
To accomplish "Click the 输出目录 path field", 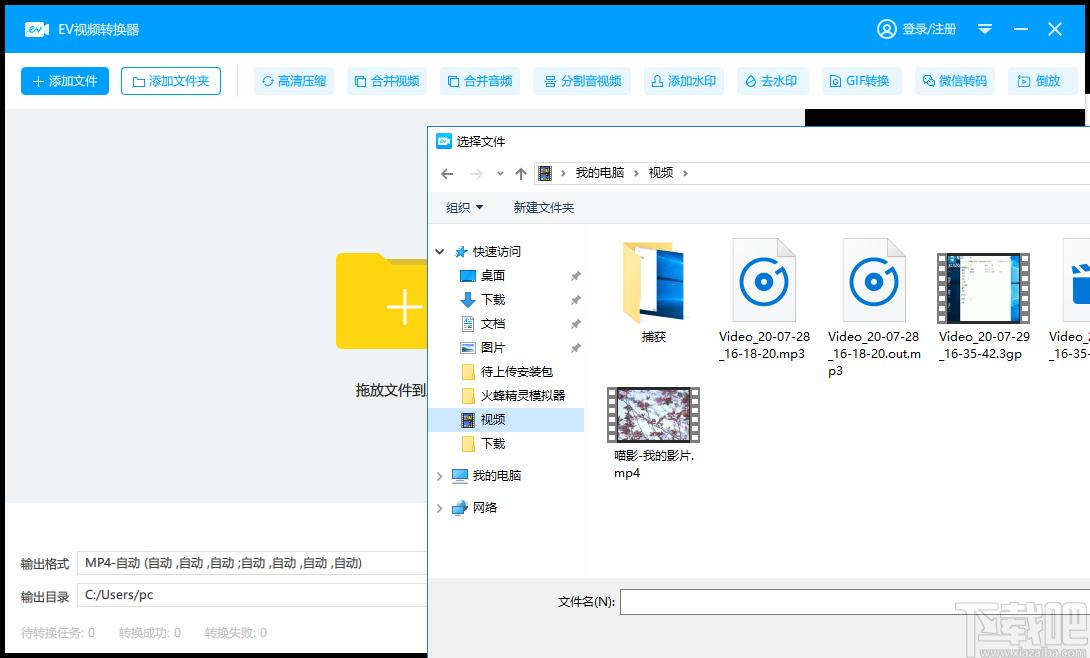I will coord(252,595).
